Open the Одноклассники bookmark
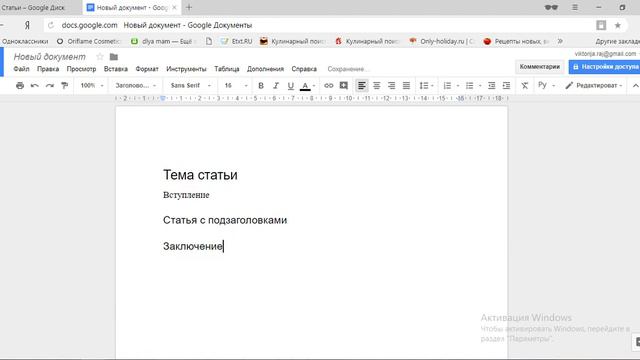The image size is (640, 360). point(24,41)
